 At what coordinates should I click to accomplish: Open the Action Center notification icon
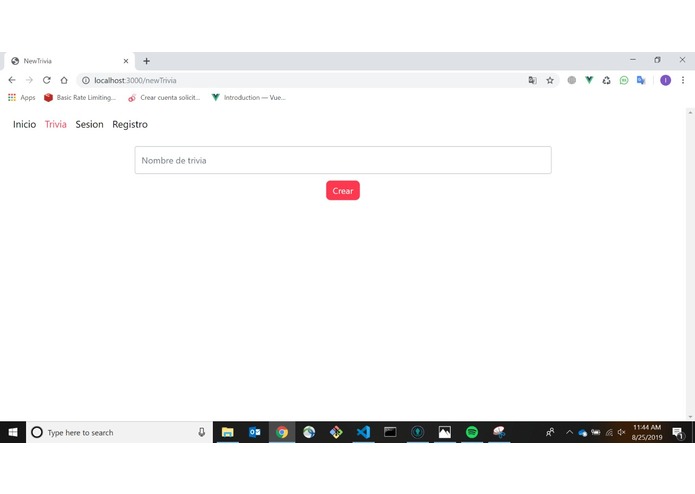(x=678, y=432)
